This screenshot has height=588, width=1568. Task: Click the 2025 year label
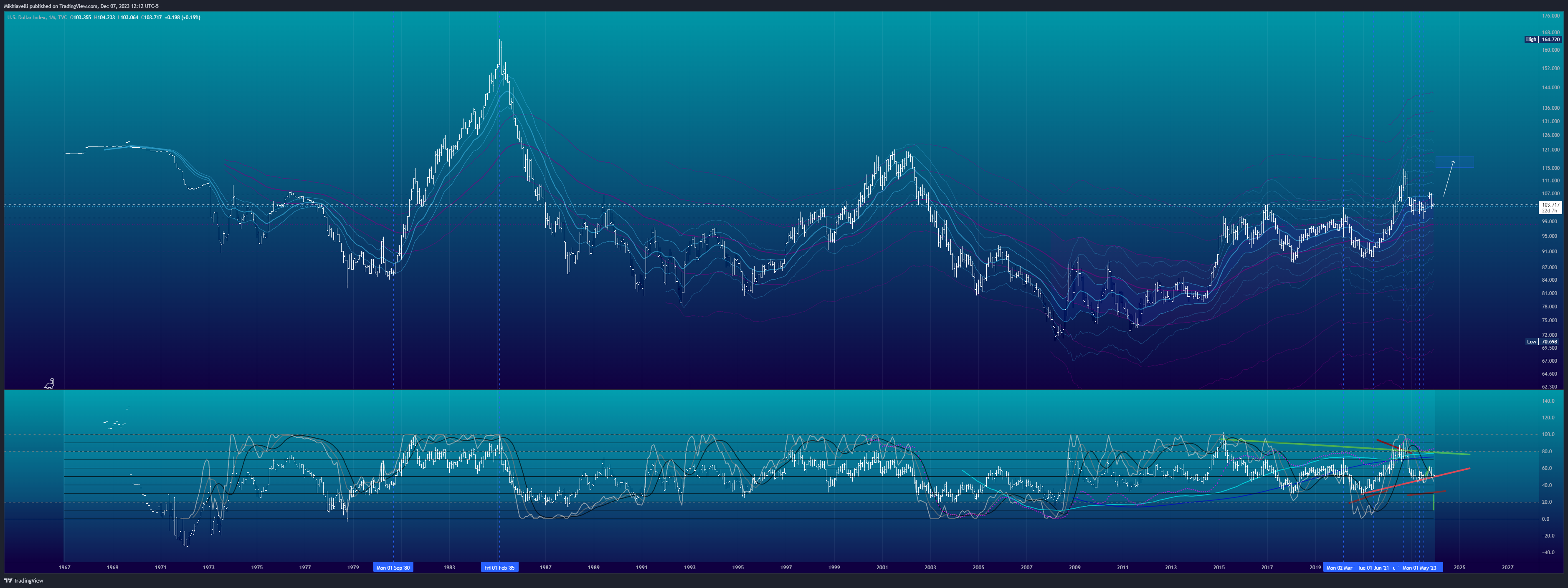coord(1459,567)
